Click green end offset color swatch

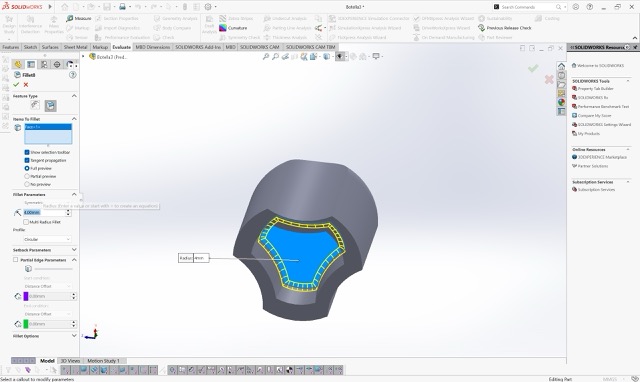click(x=26, y=324)
